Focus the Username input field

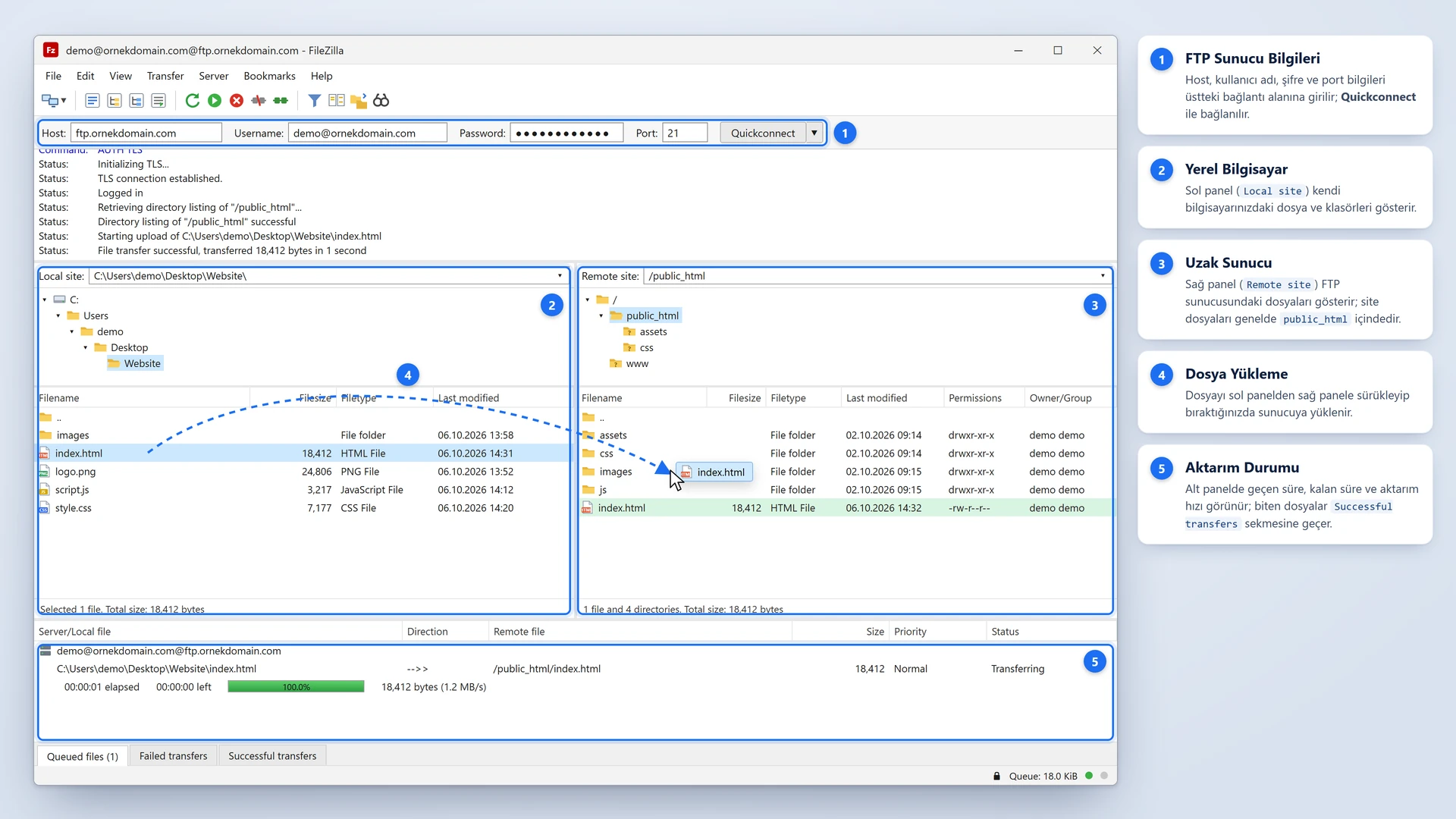pyautogui.click(x=368, y=133)
